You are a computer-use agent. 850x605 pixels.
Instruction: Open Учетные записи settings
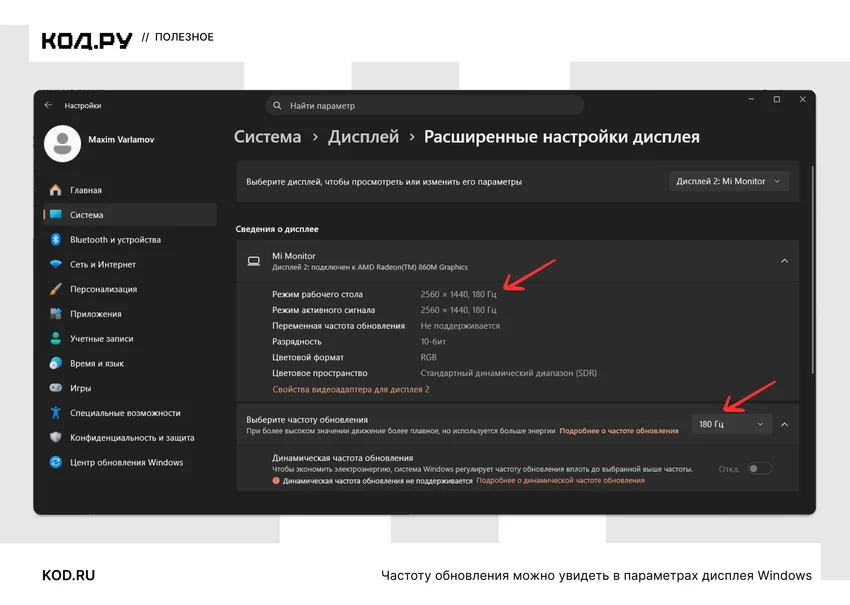(130, 338)
